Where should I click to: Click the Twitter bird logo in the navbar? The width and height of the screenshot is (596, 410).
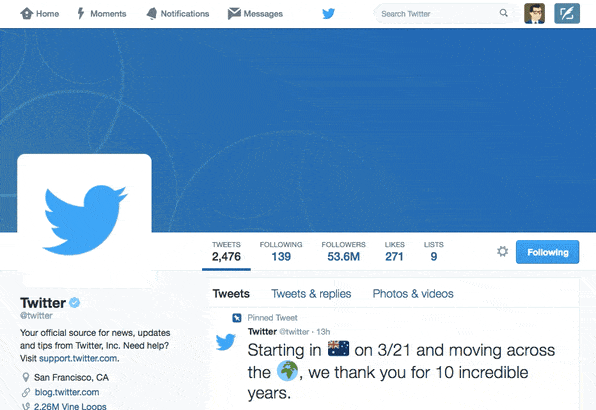coord(328,14)
